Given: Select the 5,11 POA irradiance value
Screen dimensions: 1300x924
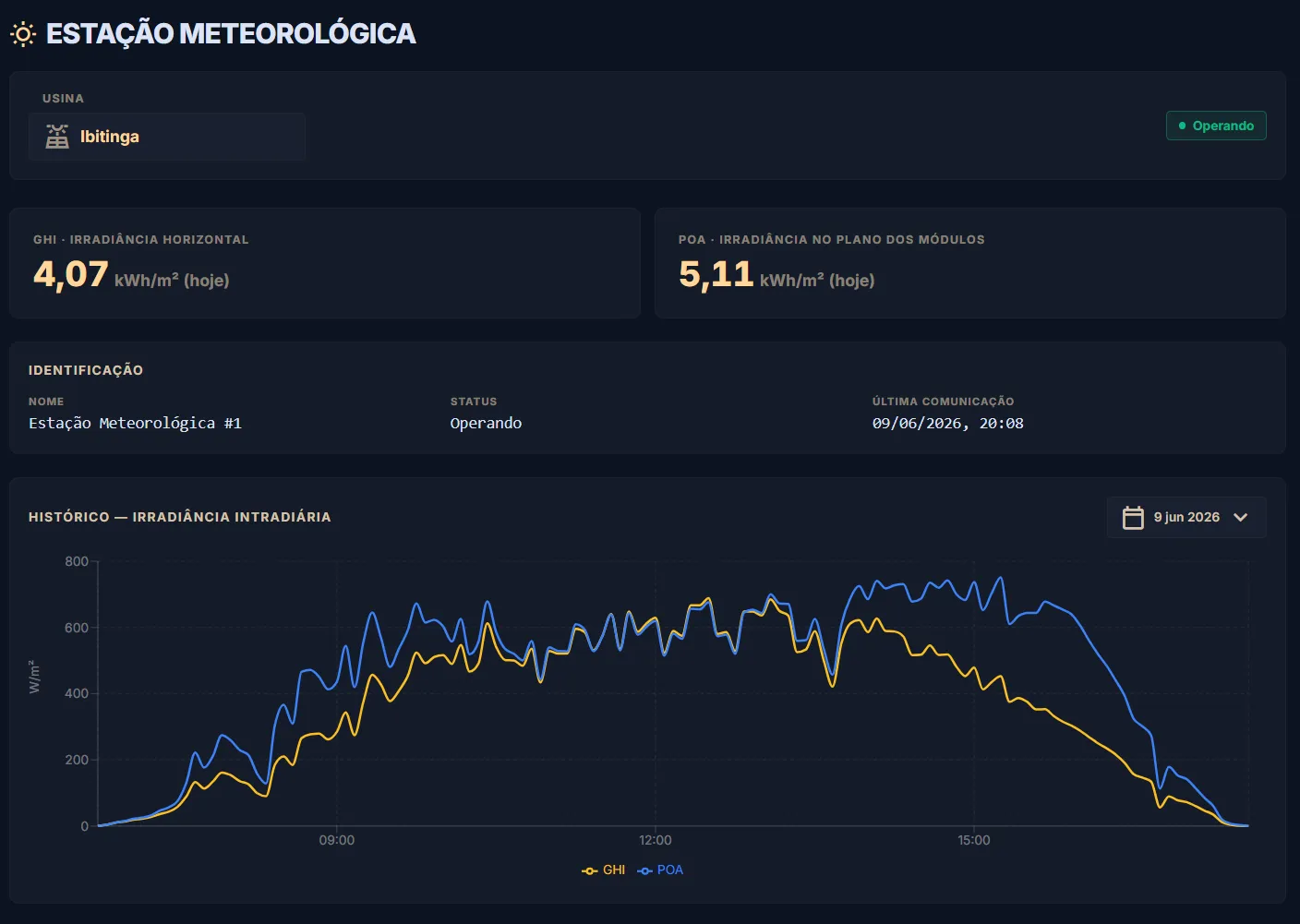Looking at the screenshot, I should 716,274.
